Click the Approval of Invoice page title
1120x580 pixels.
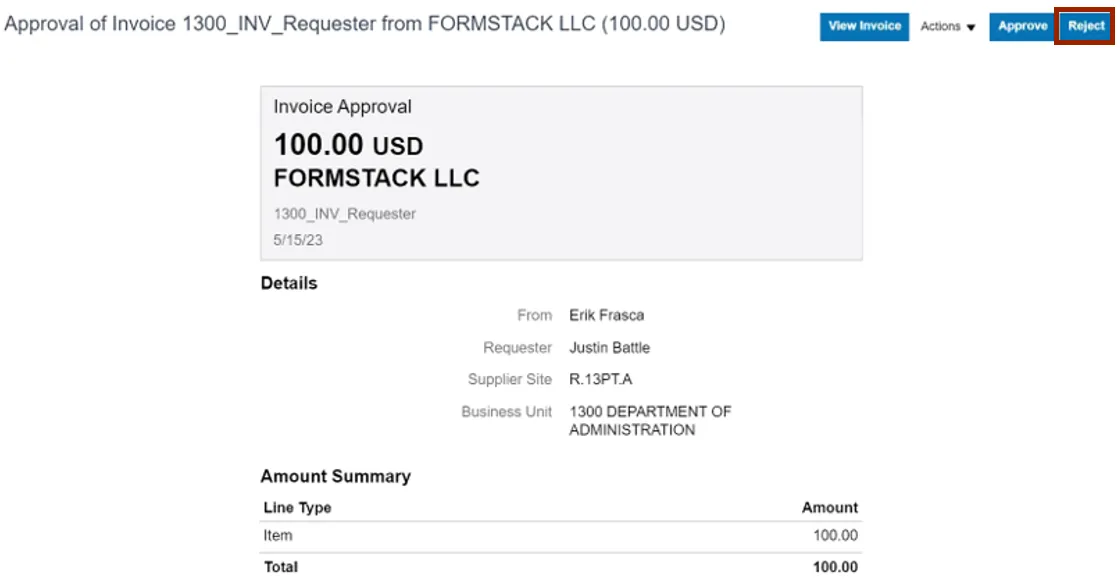click(365, 24)
